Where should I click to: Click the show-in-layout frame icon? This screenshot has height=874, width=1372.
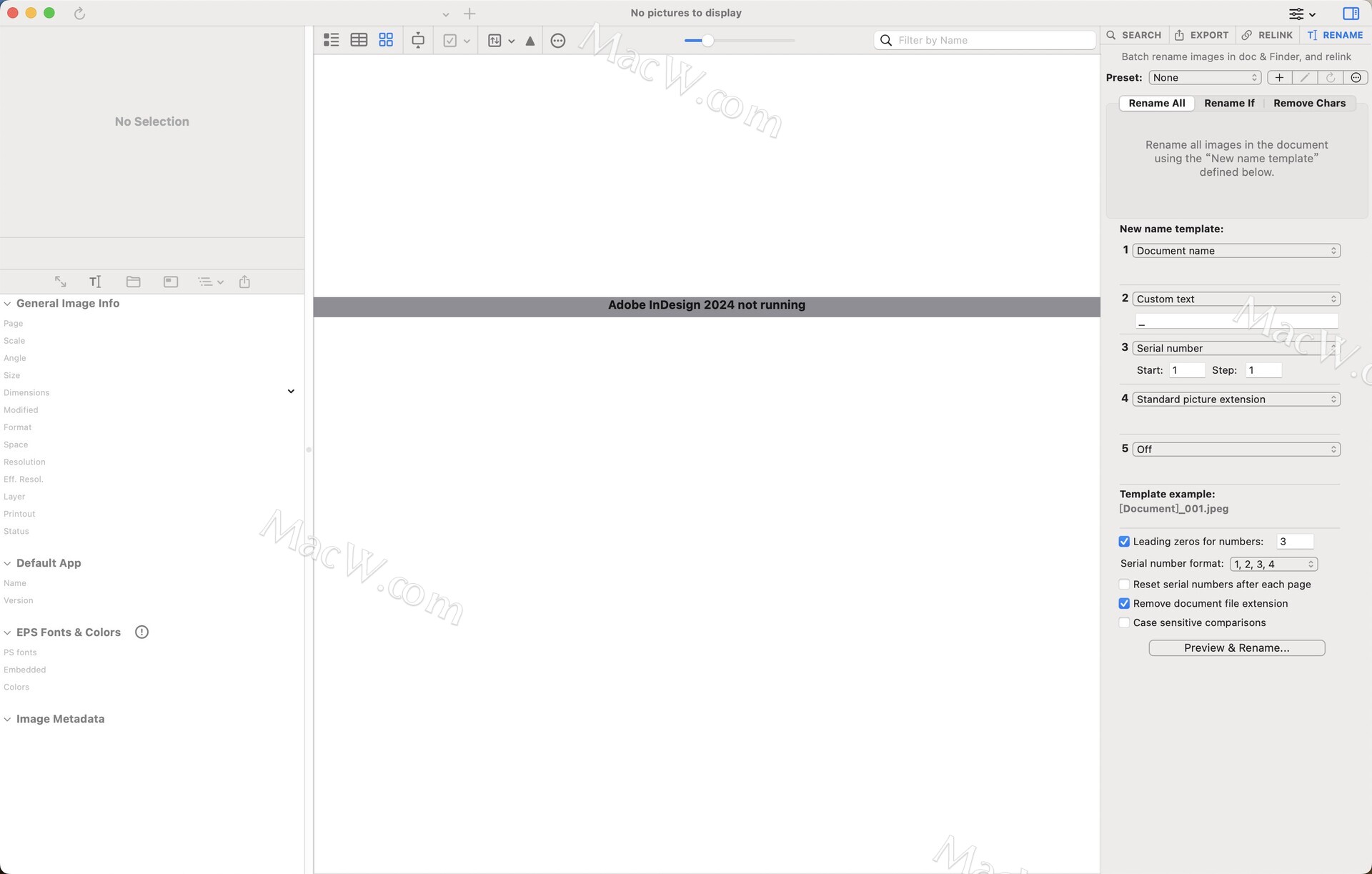(x=418, y=41)
